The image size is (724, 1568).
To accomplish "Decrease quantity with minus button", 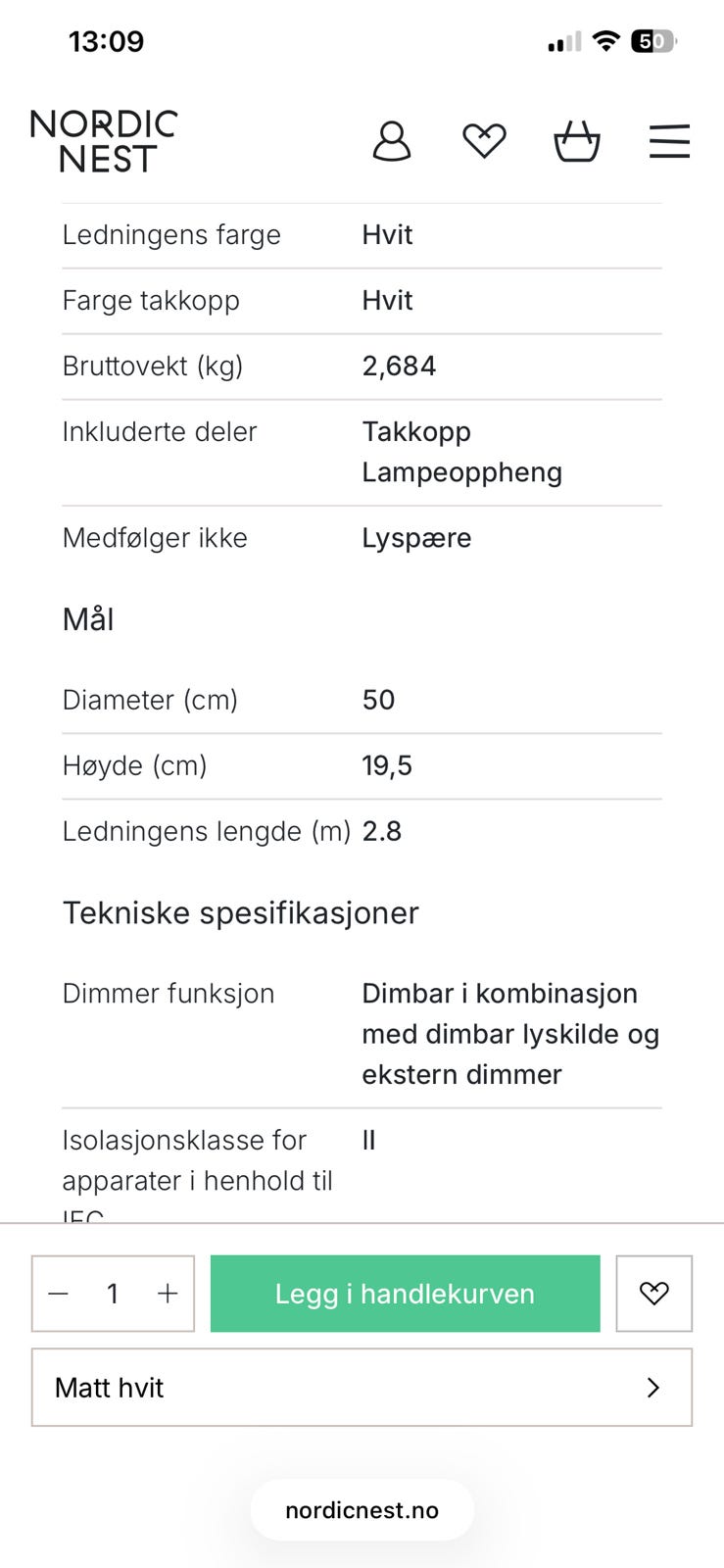I will [x=59, y=1294].
